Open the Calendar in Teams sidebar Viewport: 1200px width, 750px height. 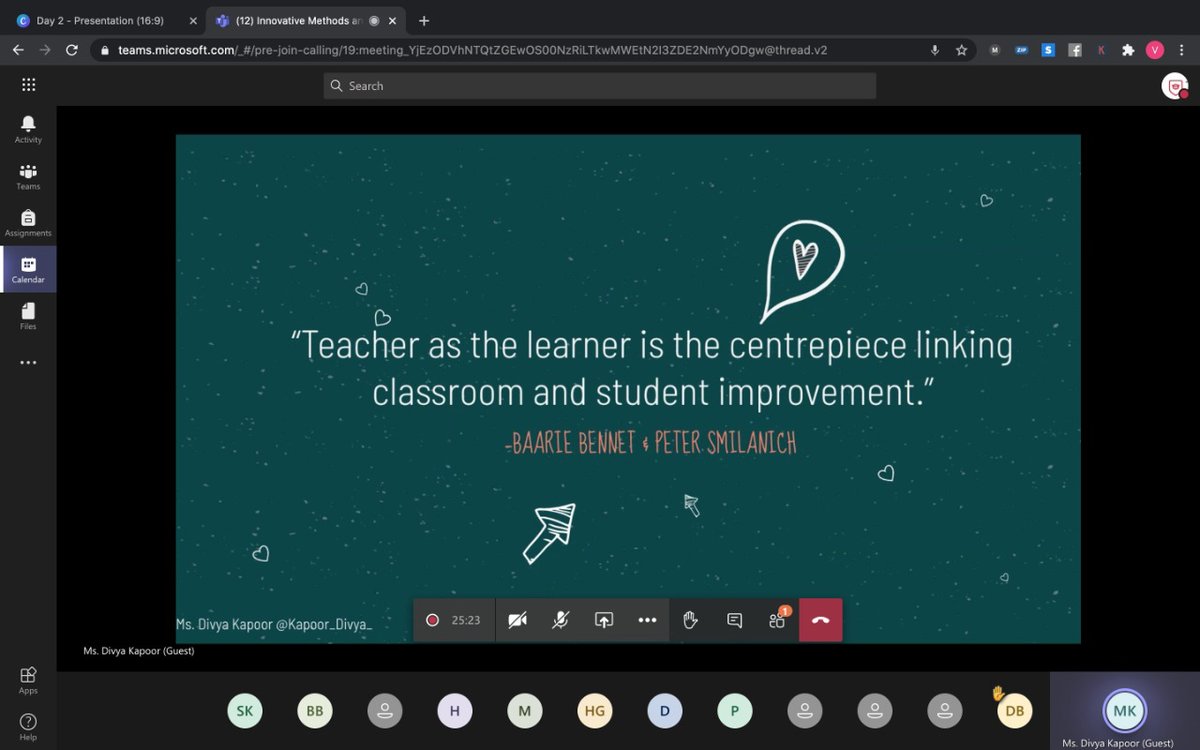(28, 269)
